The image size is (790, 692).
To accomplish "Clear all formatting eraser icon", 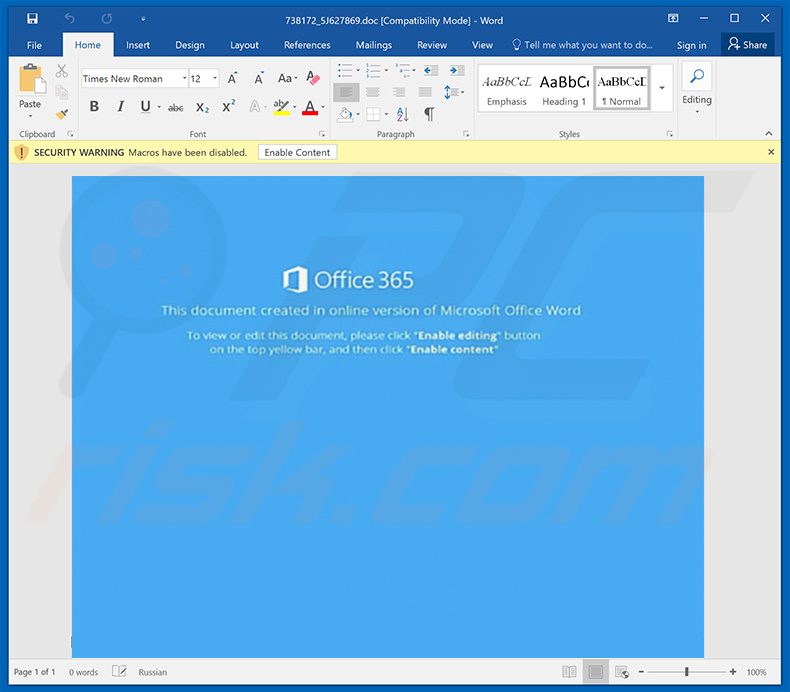I will pos(313,78).
